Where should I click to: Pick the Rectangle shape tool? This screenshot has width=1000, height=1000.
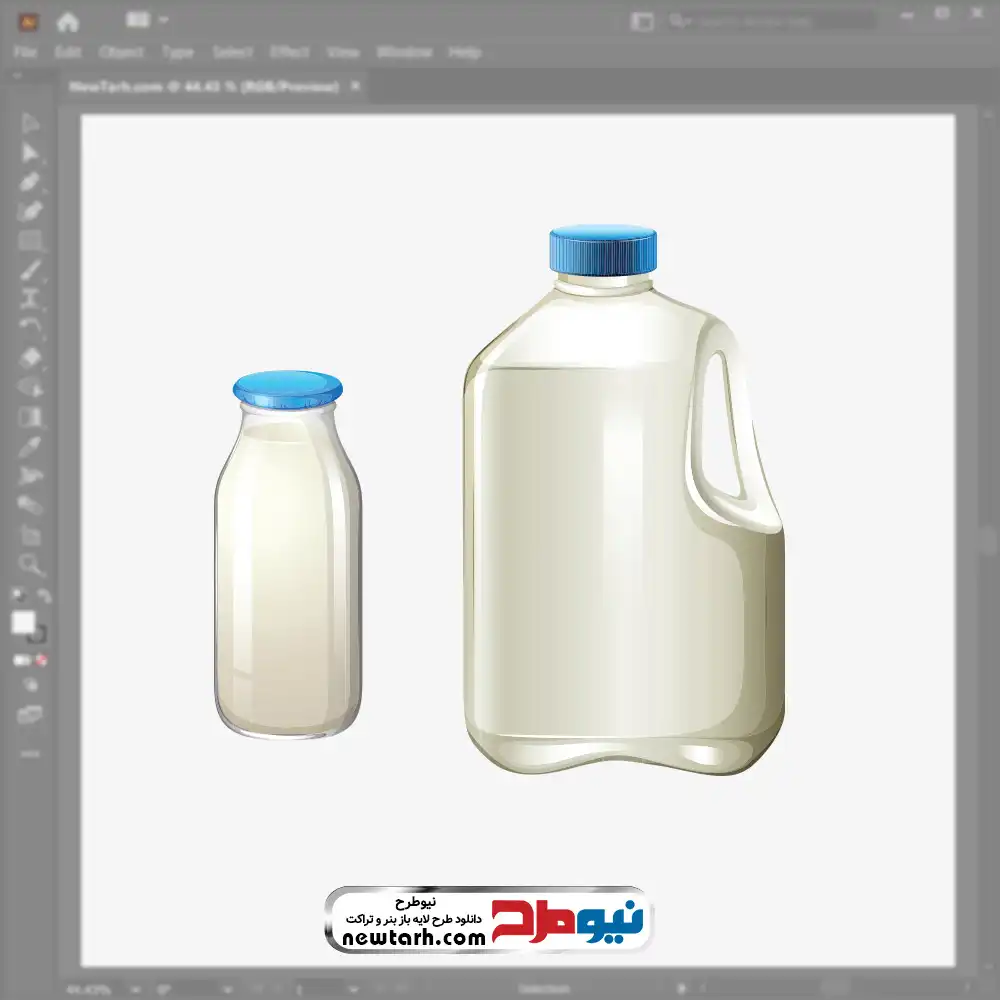[x=30, y=240]
